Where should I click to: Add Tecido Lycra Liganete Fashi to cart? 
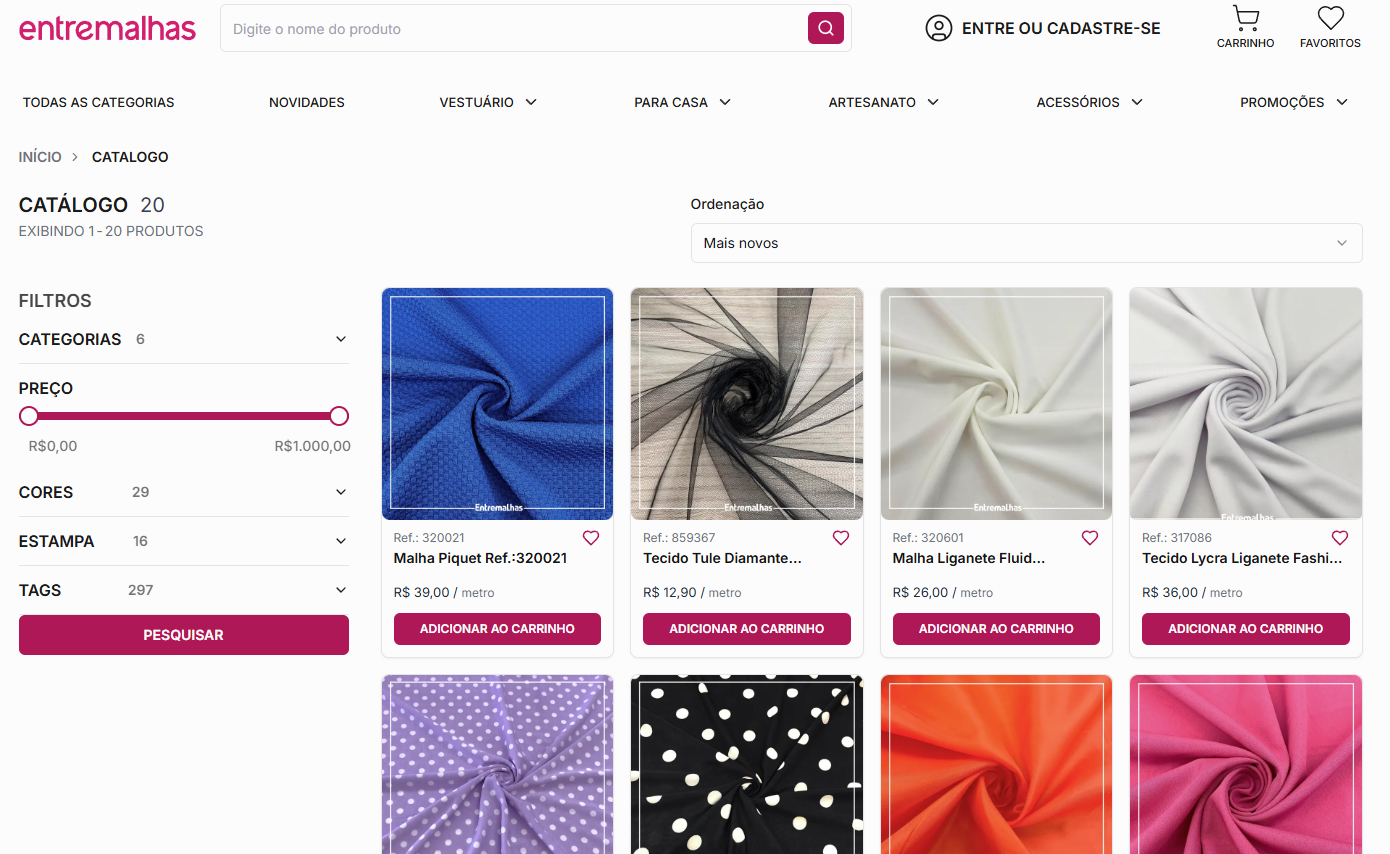[x=1246, y=629]
